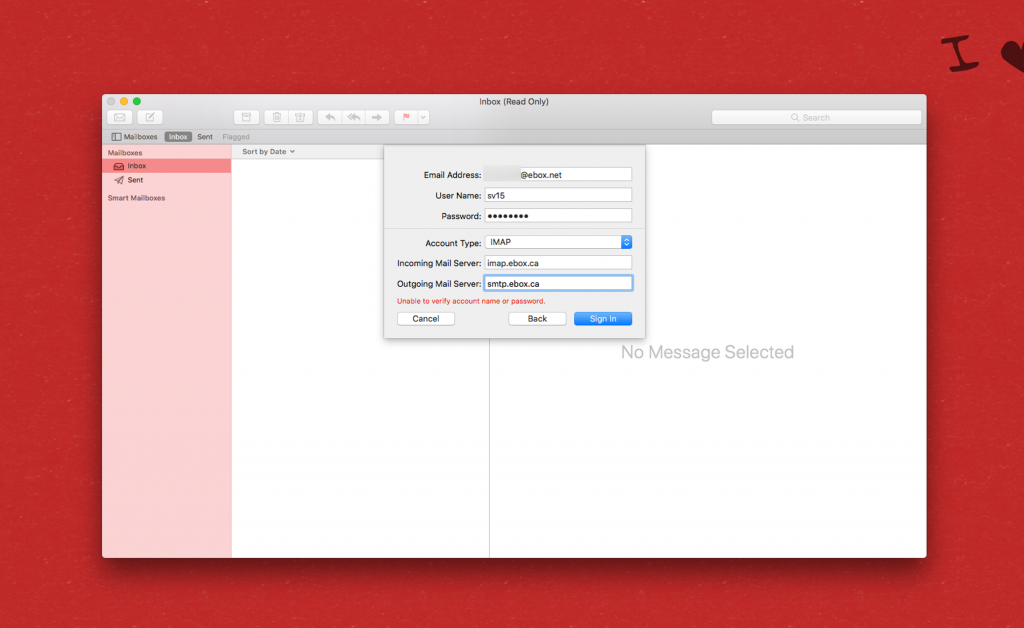
Task: Click the red account verification error text
Action: 471,301
